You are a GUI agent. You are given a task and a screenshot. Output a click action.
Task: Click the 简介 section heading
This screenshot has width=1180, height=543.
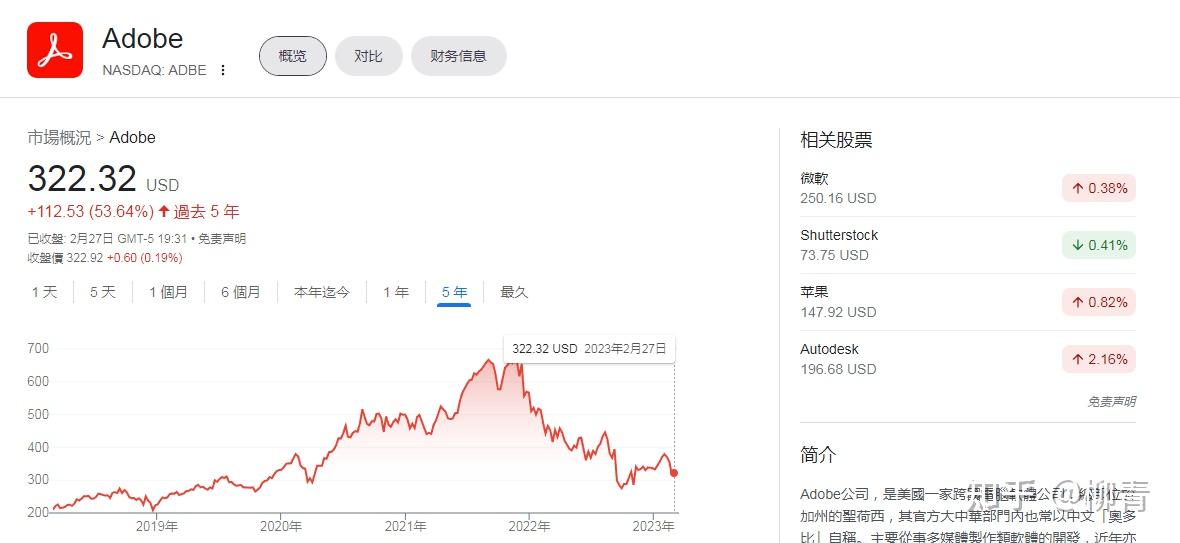click(818, 455)
